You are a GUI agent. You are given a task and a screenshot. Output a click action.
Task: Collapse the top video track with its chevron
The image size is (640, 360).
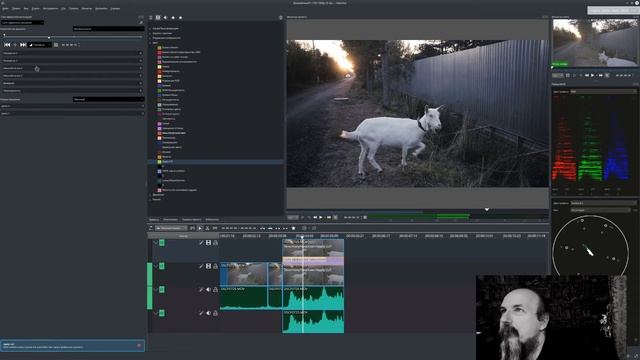click(156, 242)
